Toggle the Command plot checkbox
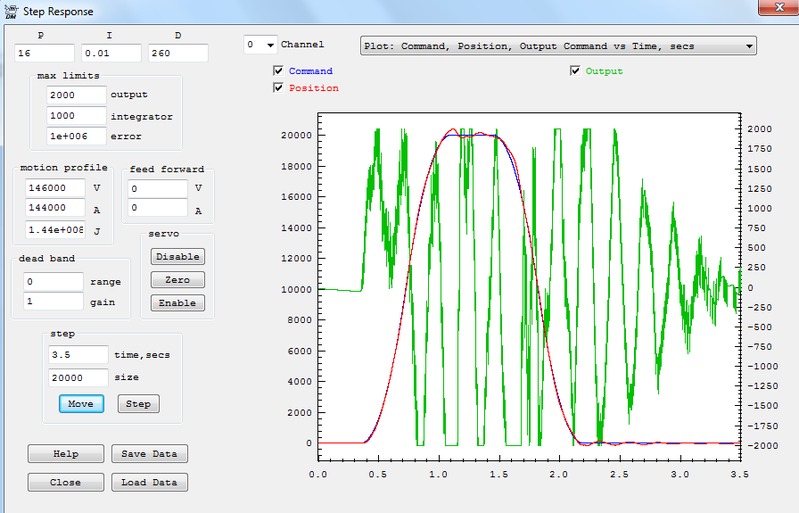This screenshot has height=513, width=799. click(x=278, y=72)
